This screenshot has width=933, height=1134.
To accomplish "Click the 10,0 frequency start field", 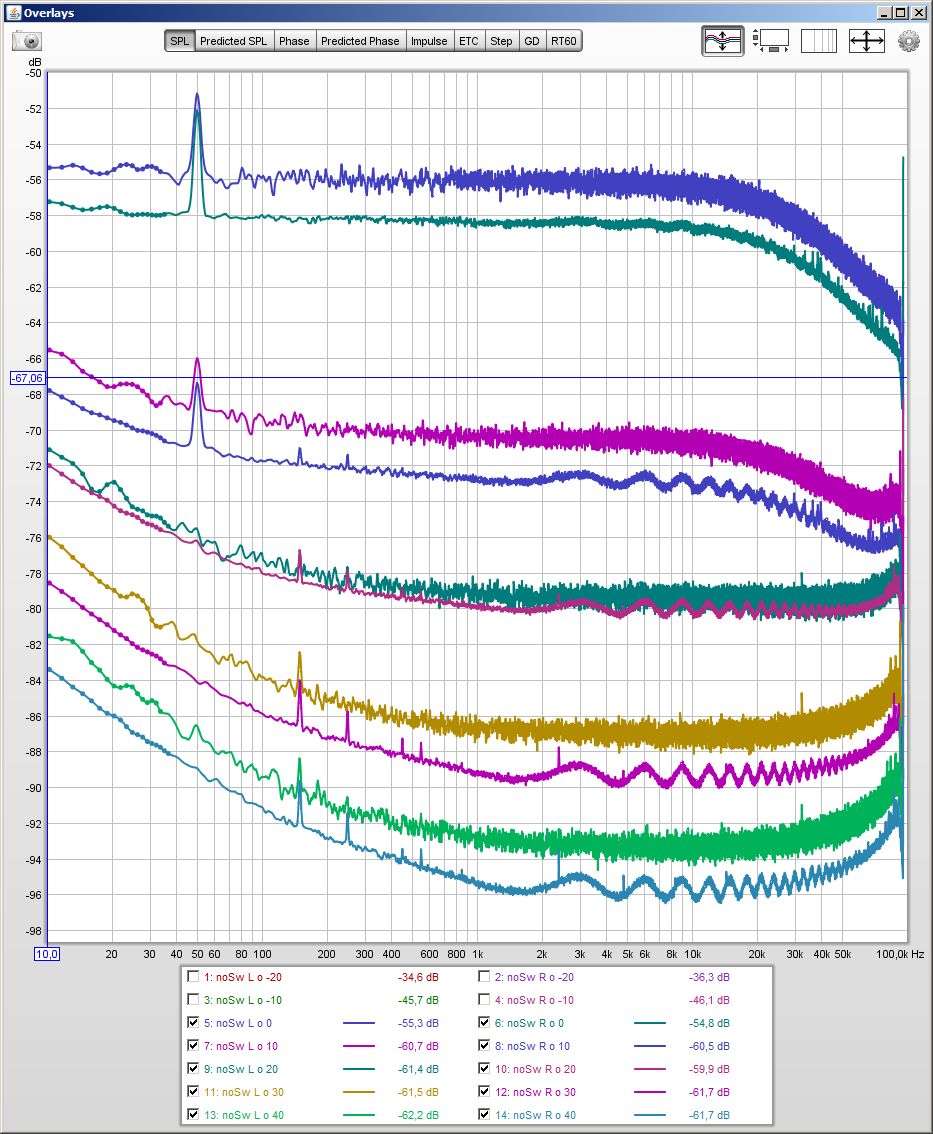I will click(46, 954).
